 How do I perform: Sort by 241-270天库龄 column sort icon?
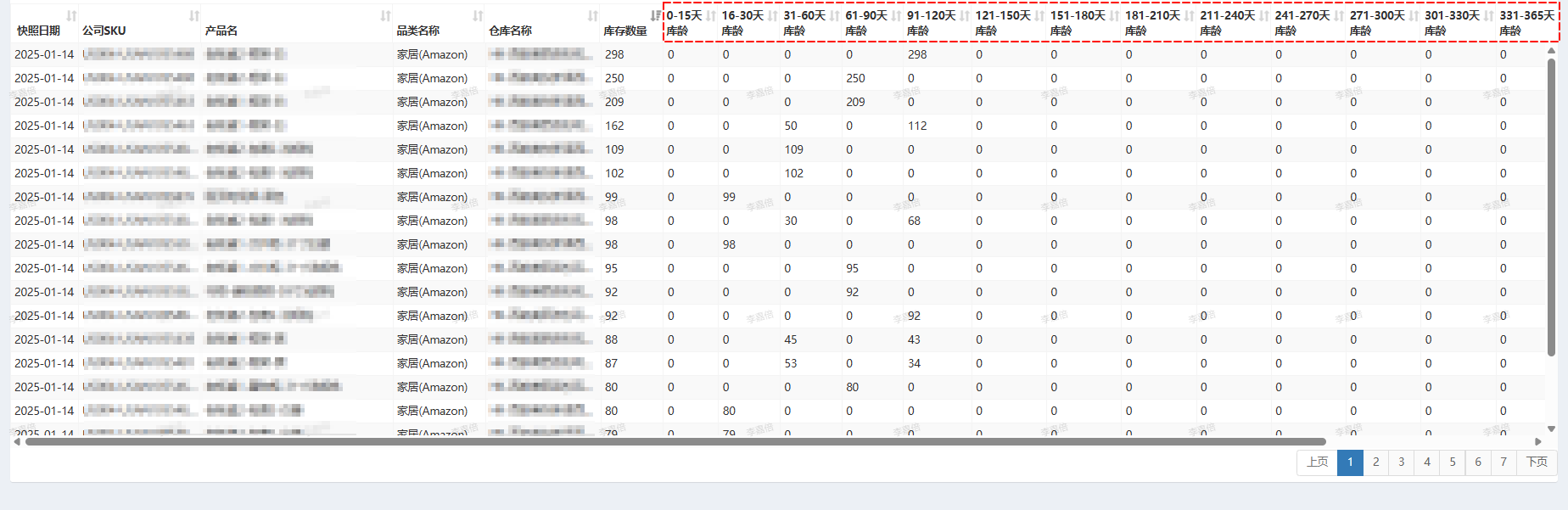1339,16
